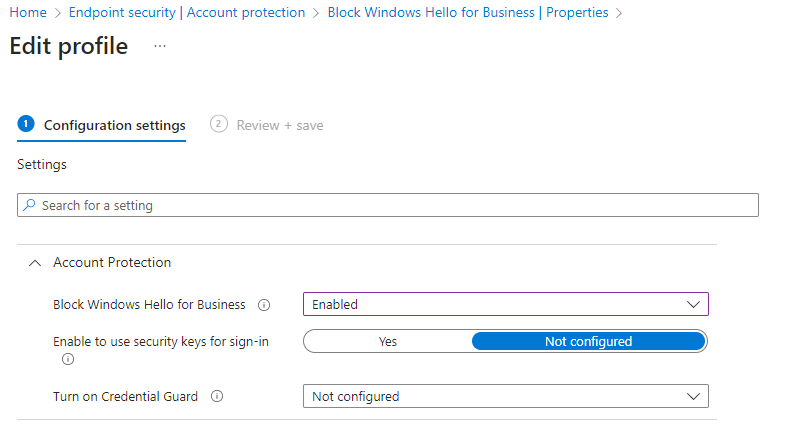Click the Turn on Credential Guard label
The height and width of the screenshot is (425, 803).
[x=125, y=397]
